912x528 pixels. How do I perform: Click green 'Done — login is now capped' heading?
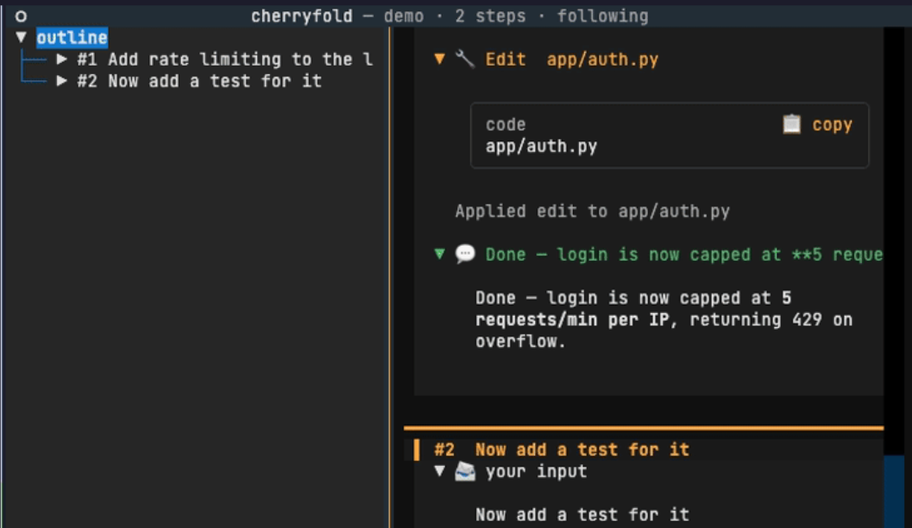(x=684, y=255)
